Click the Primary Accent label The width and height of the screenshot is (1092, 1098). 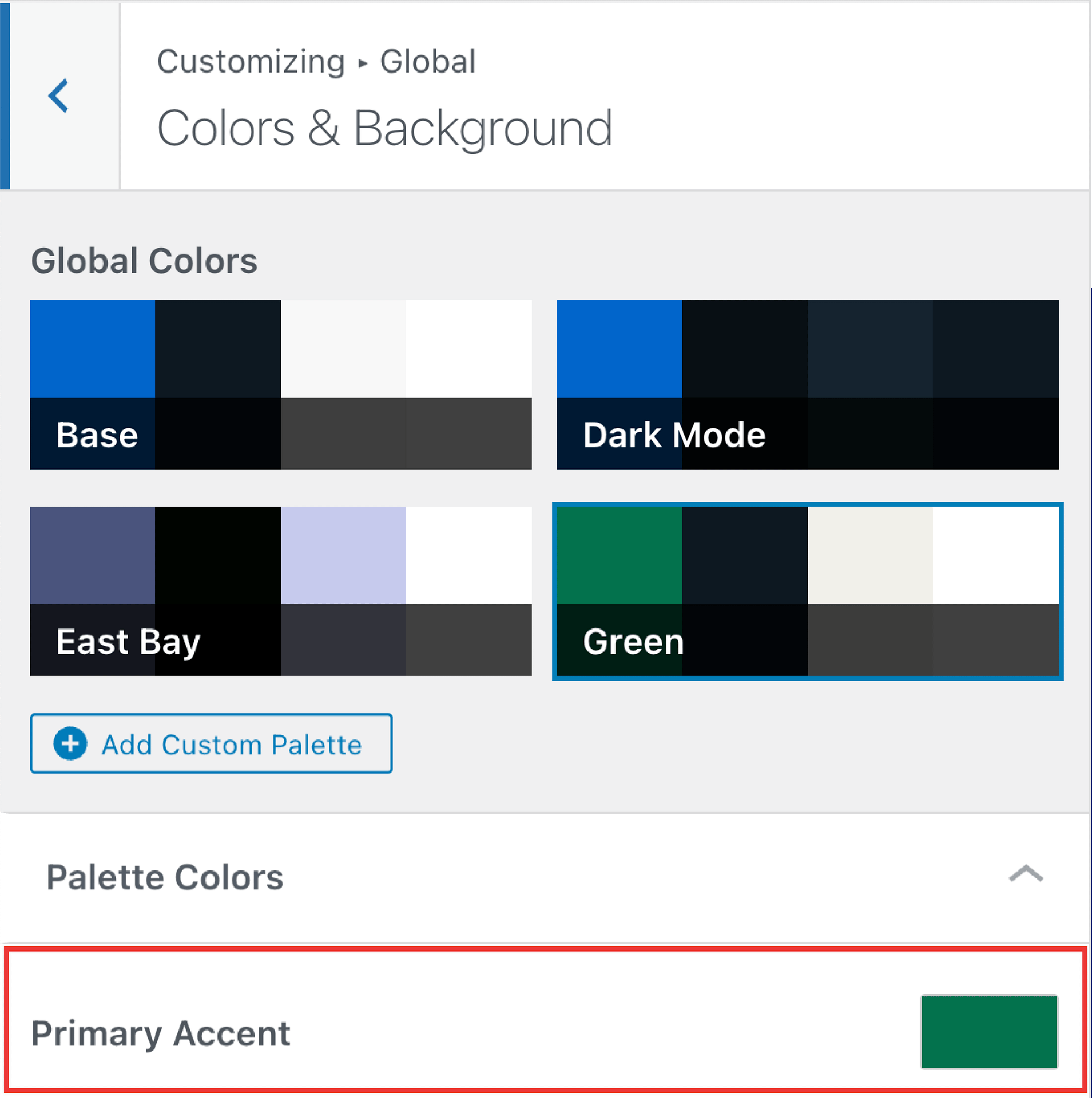[x=161, y=1033]
